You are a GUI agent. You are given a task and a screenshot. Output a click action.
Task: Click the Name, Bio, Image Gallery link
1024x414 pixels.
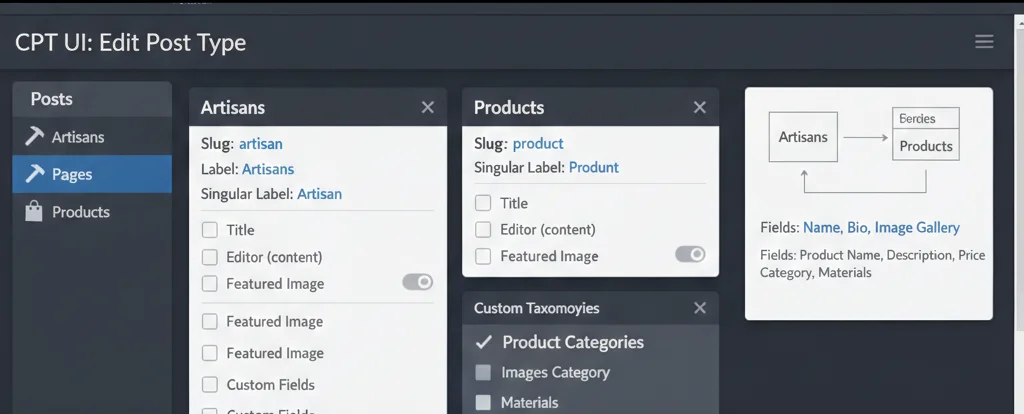click(881, 228)
